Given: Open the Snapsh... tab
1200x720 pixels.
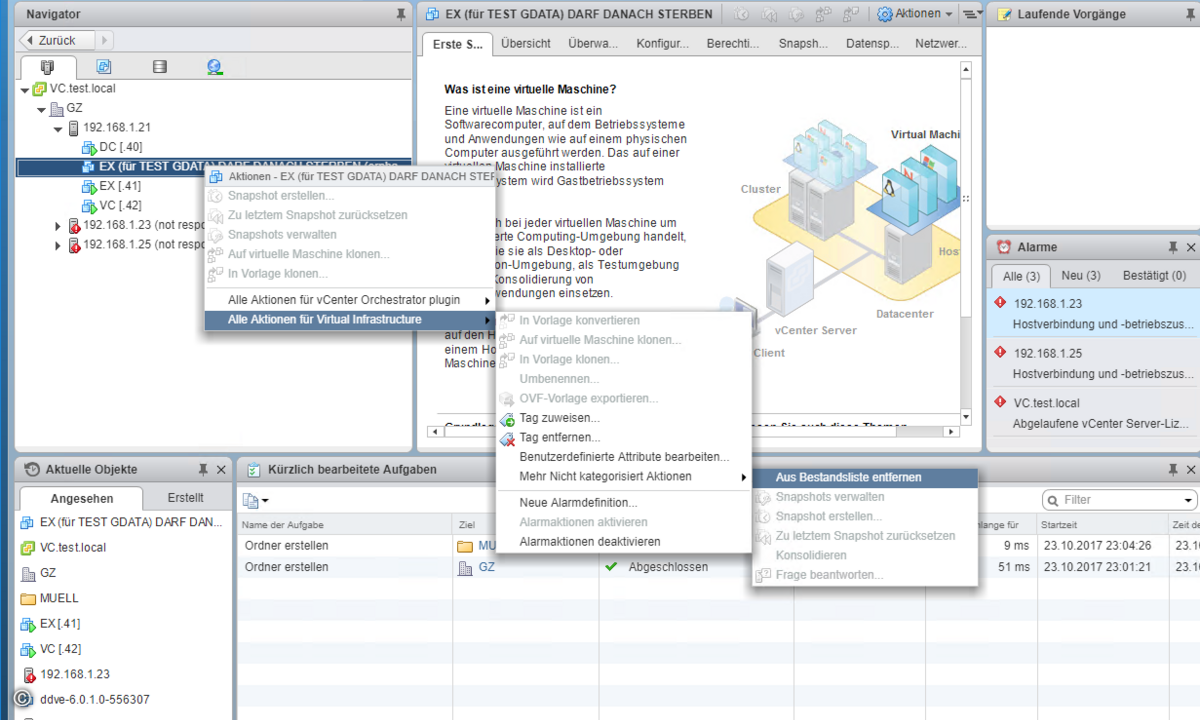Looking at the screenshot, I should (x=803, y=44).
